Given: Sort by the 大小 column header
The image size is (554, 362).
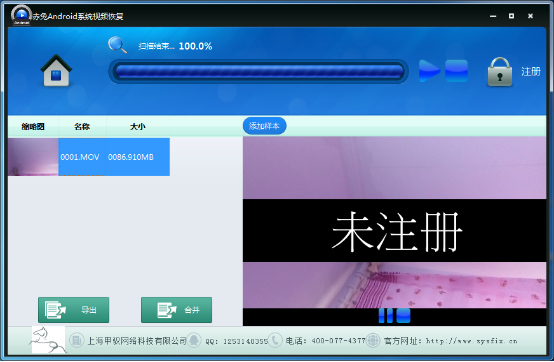Looking at the screenshot, I should click(x=138, y=126).
